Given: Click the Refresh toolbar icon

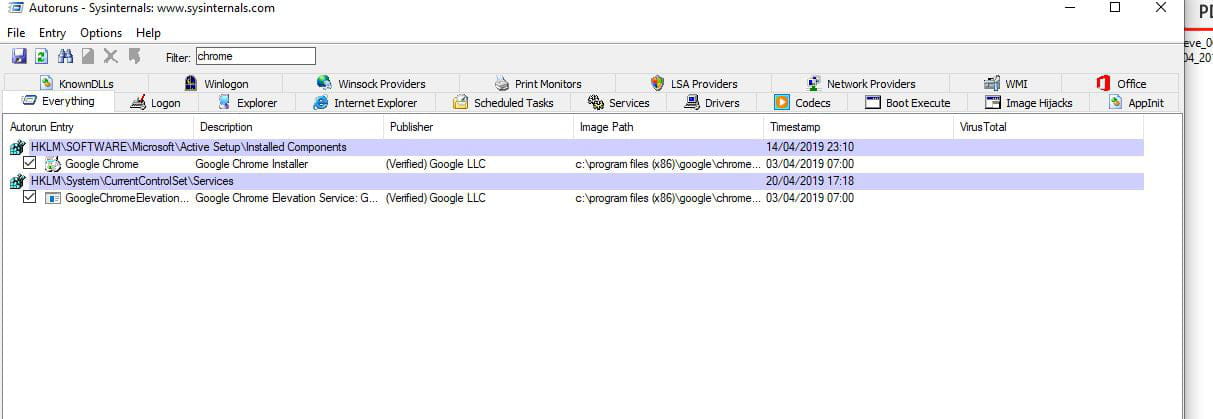Looking at the screenshot, I should click(42, 56).
